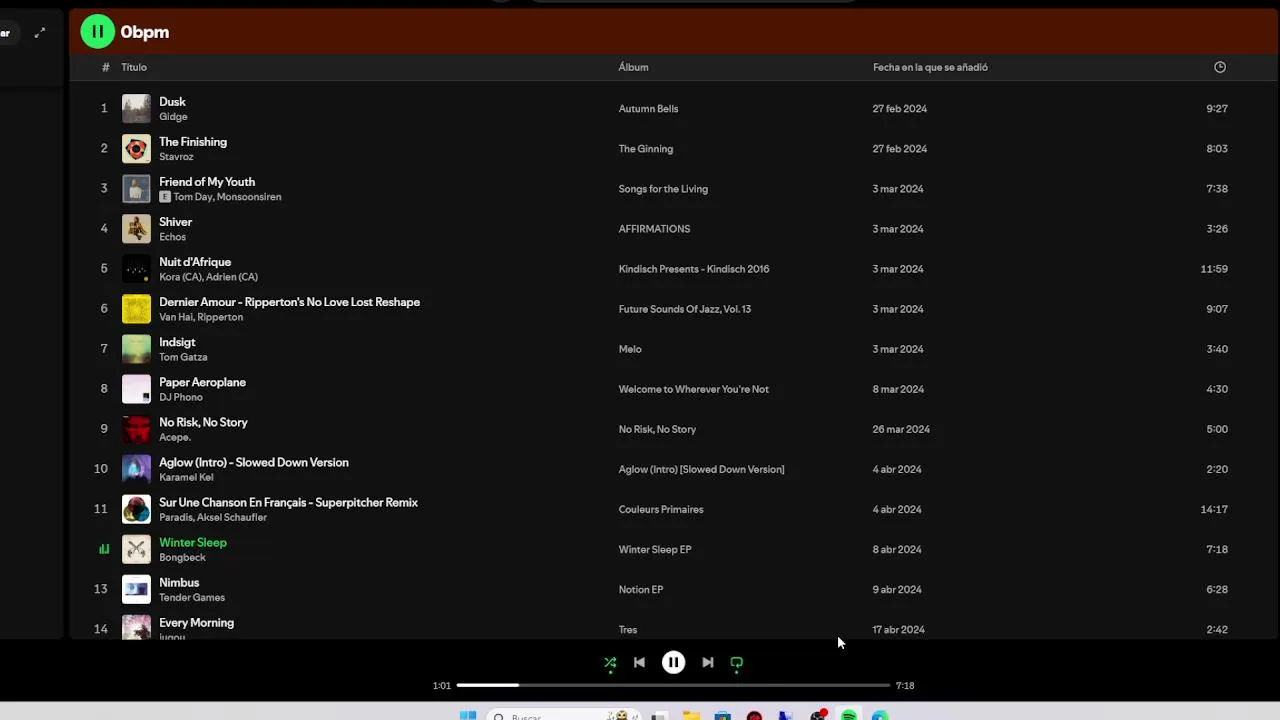Open the 0bpm playlist title

click(145, 32)
